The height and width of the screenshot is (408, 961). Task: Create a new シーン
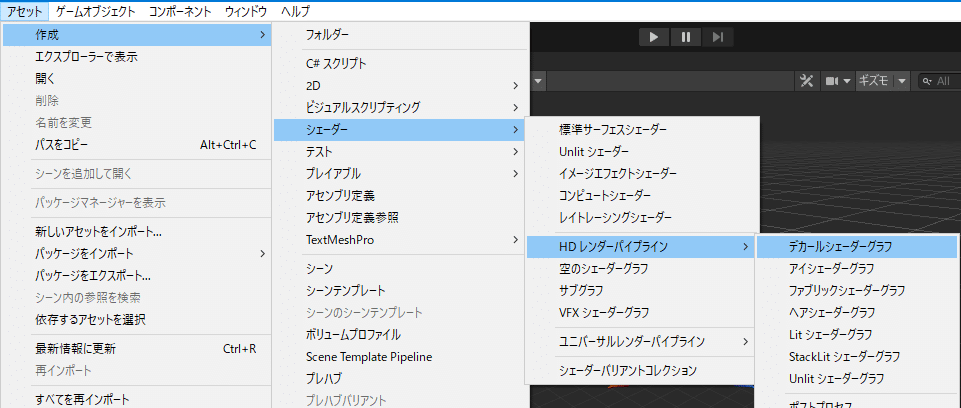400,268
